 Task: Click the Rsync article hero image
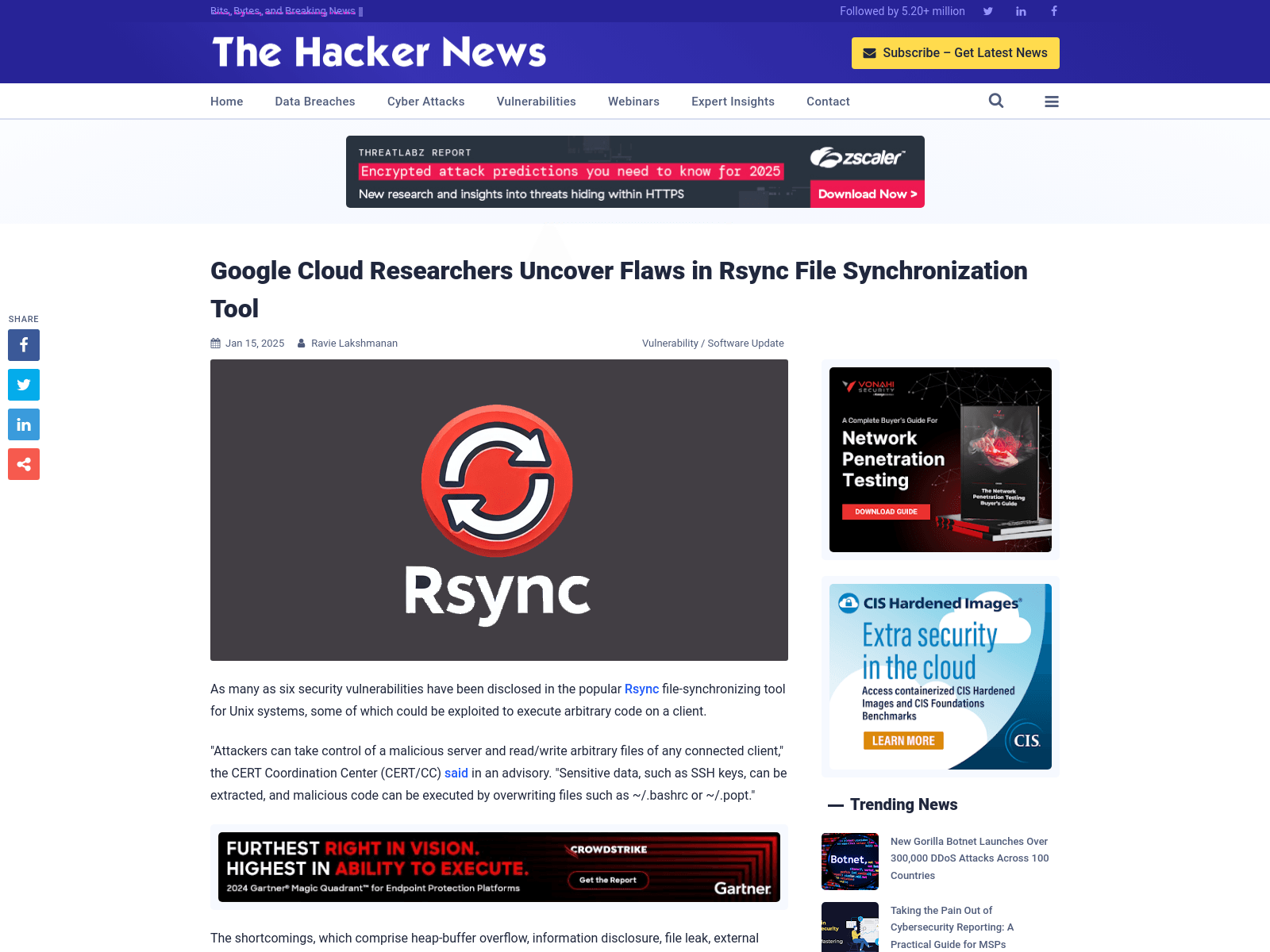point(499,510)
